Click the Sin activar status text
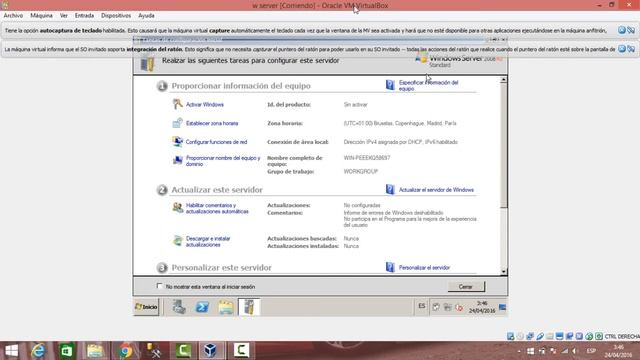This screenshot has height=360, width=640. (x=356, y=104)
